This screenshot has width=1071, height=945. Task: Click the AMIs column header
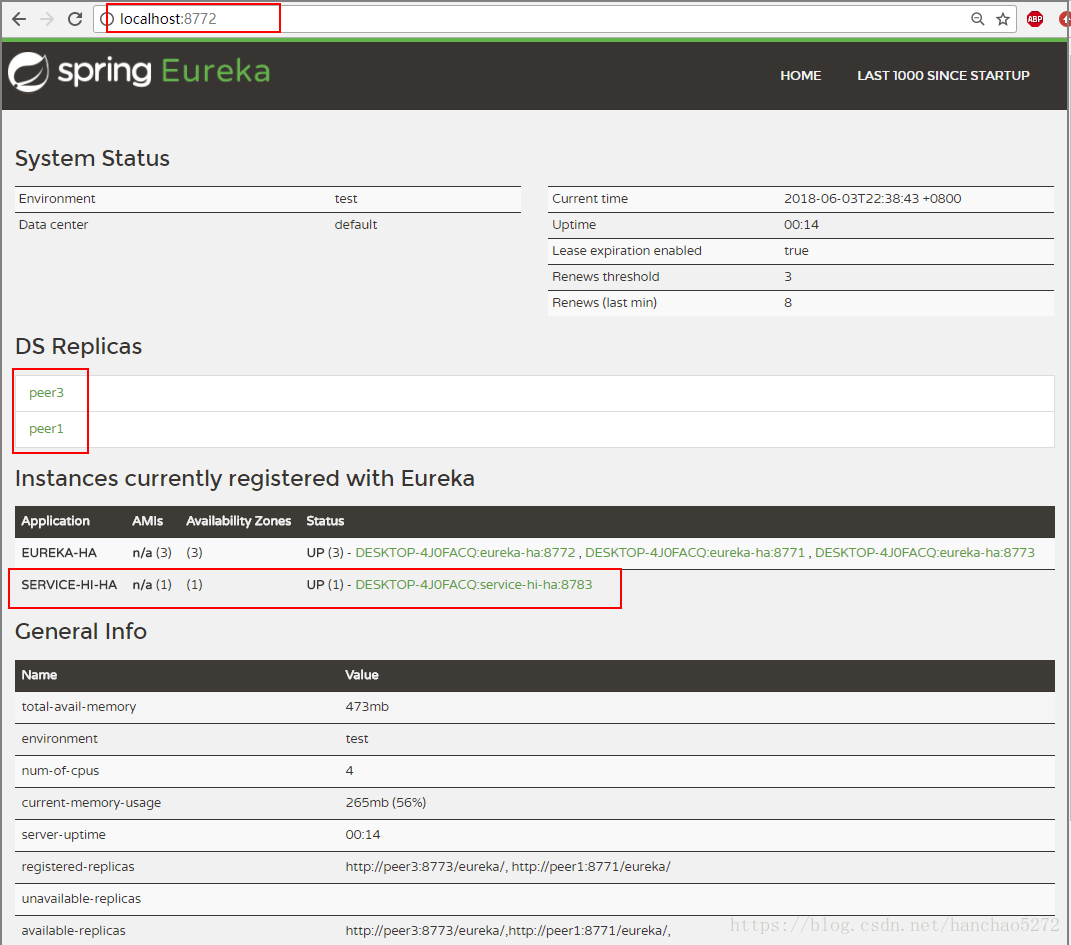coord(148,521)
